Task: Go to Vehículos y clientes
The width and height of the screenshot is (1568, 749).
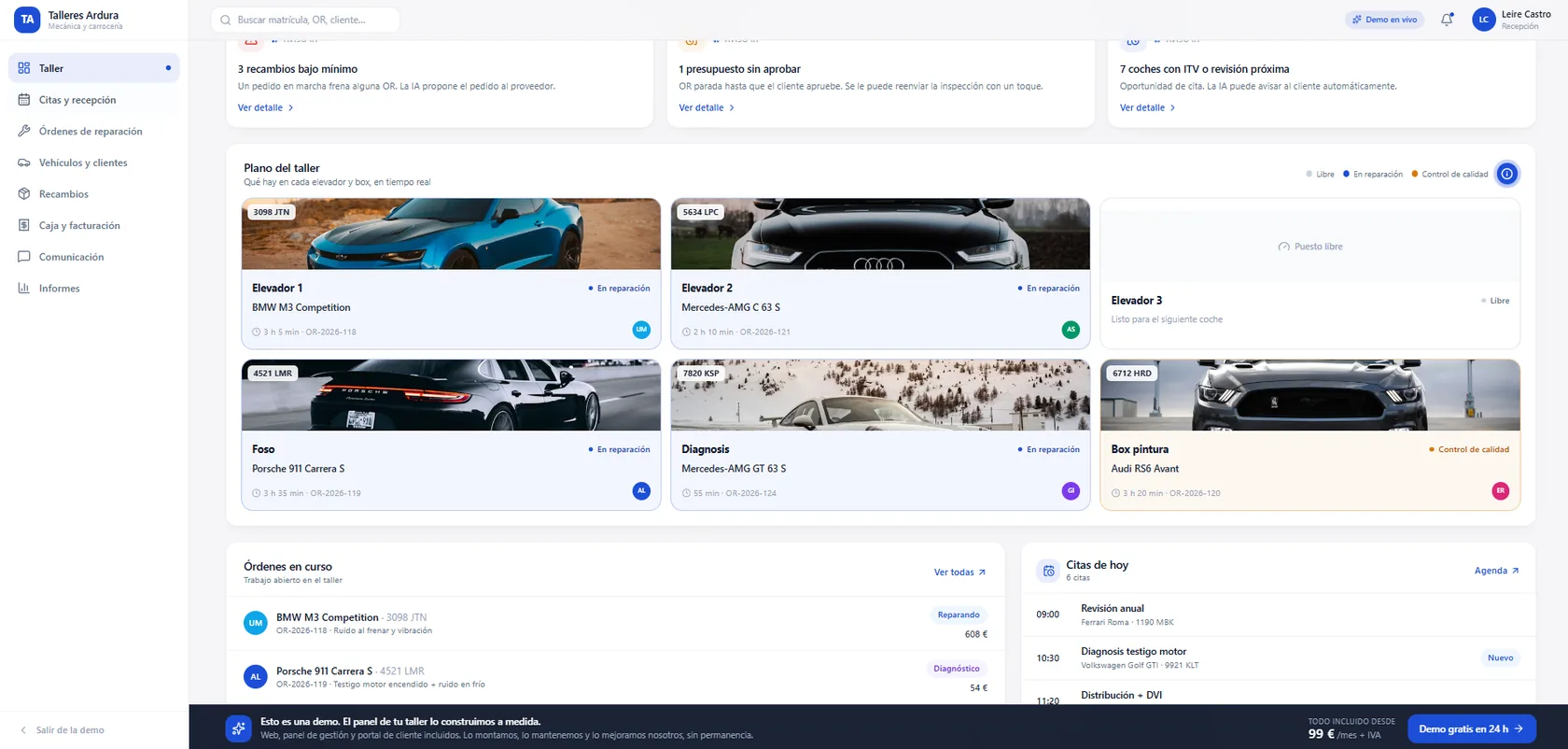Action: [x=93, y=163]
